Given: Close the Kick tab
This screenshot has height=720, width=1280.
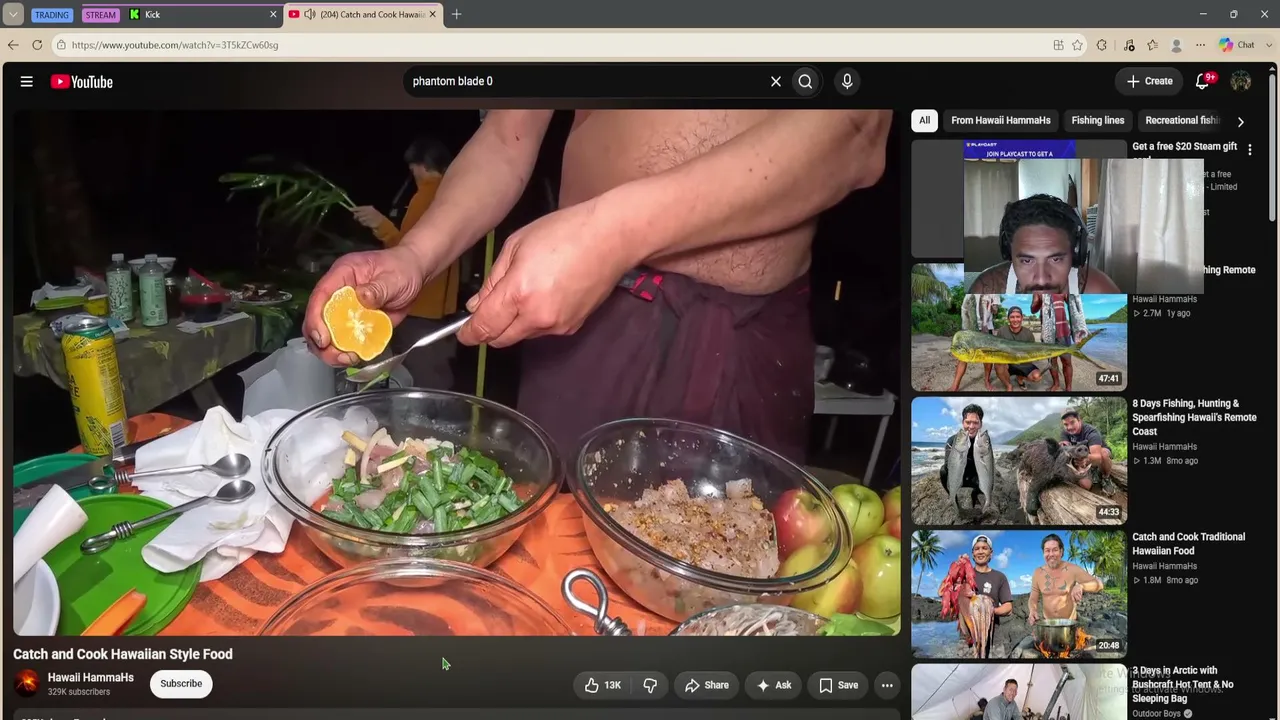Looking at the screenshot, I should [273, 15].
